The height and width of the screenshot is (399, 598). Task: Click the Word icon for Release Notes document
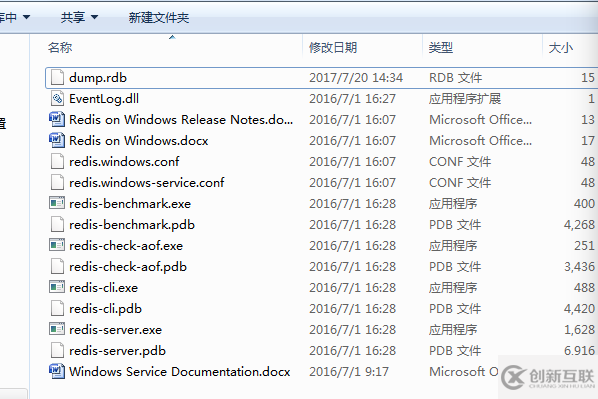pyautogui.click(x=57, y=119)
